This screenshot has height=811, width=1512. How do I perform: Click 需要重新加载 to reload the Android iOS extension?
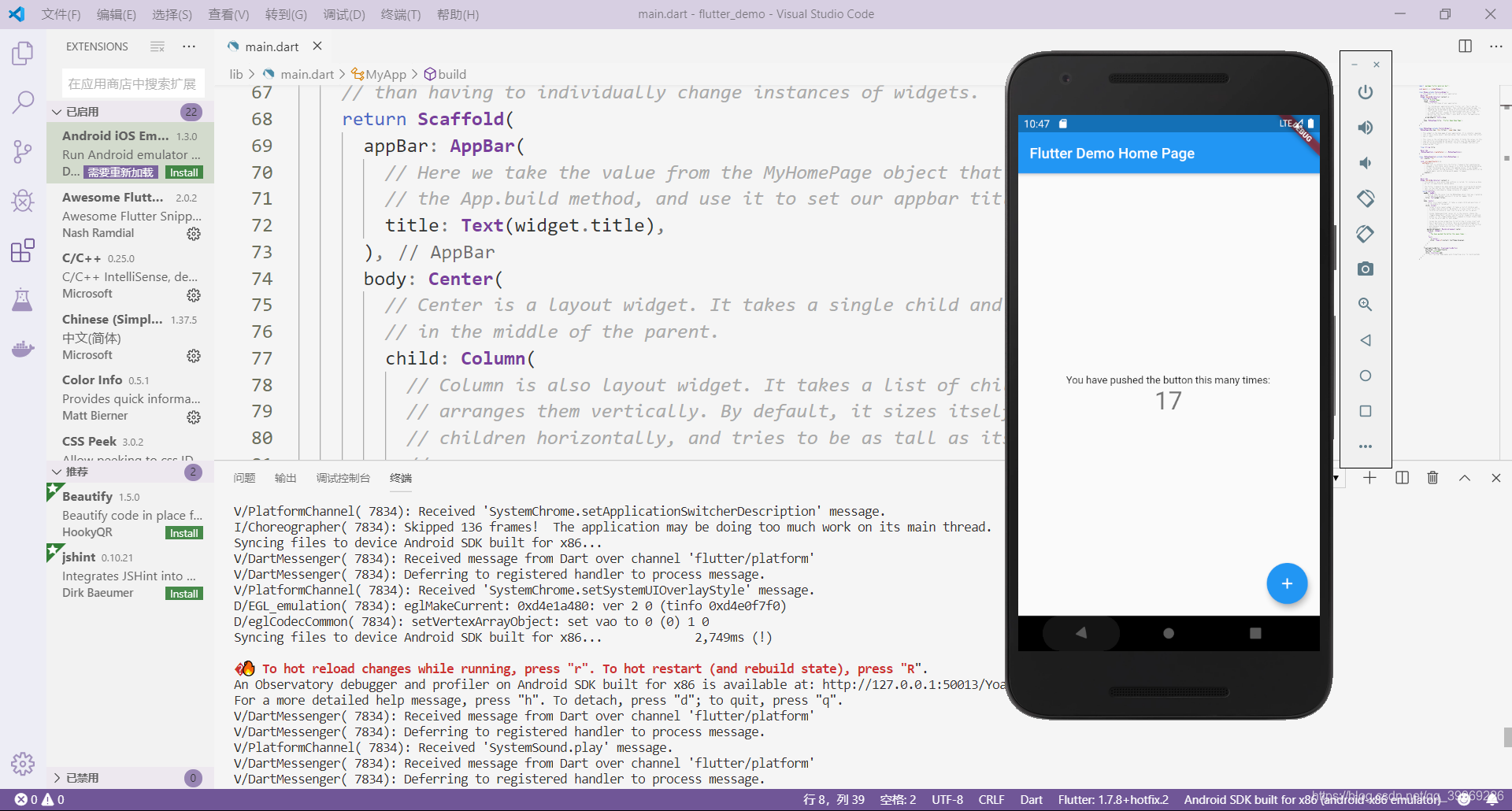(x=120, y=172)
